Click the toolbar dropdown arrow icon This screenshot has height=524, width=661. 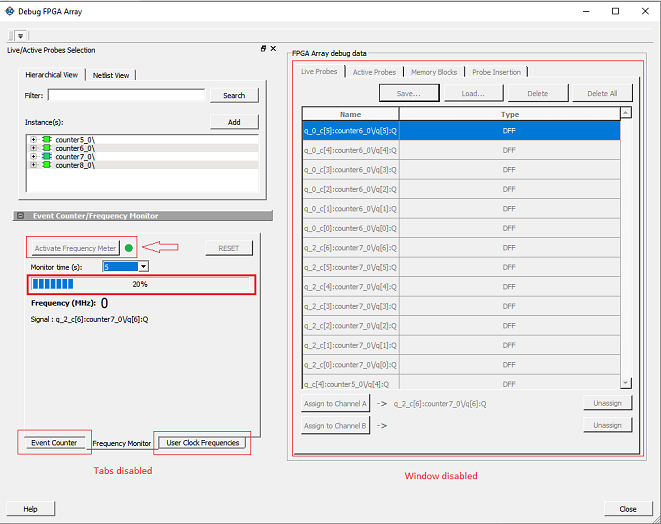click(x=20, y=36)
